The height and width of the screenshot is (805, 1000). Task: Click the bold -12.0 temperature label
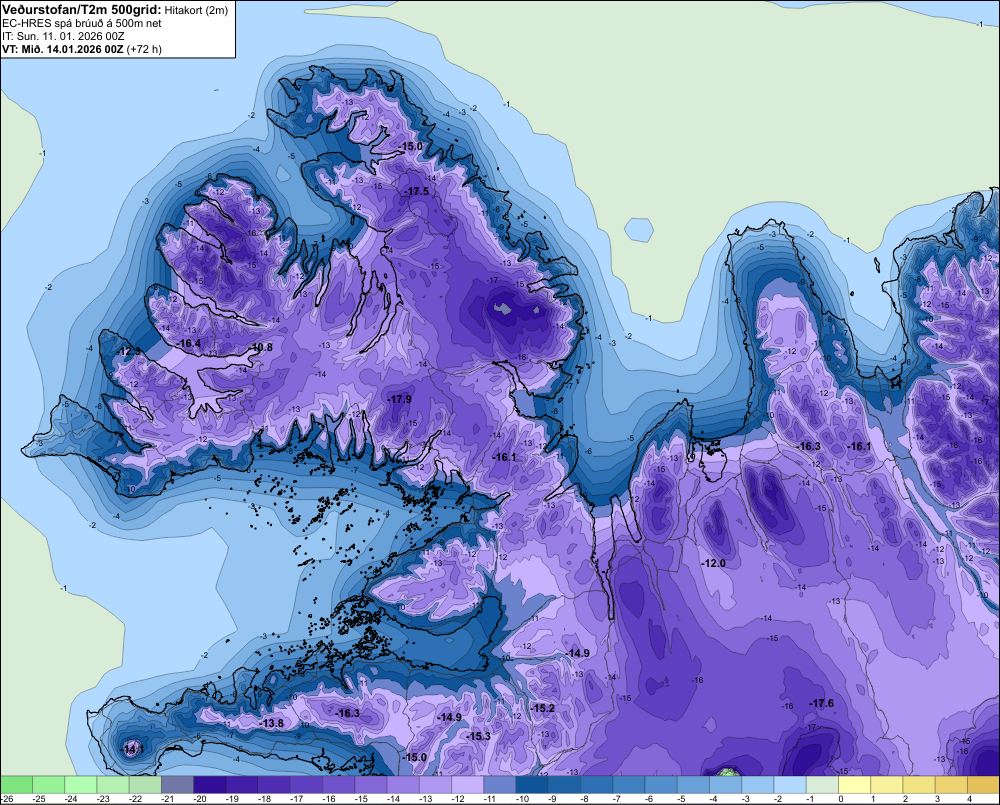point(713,563)
